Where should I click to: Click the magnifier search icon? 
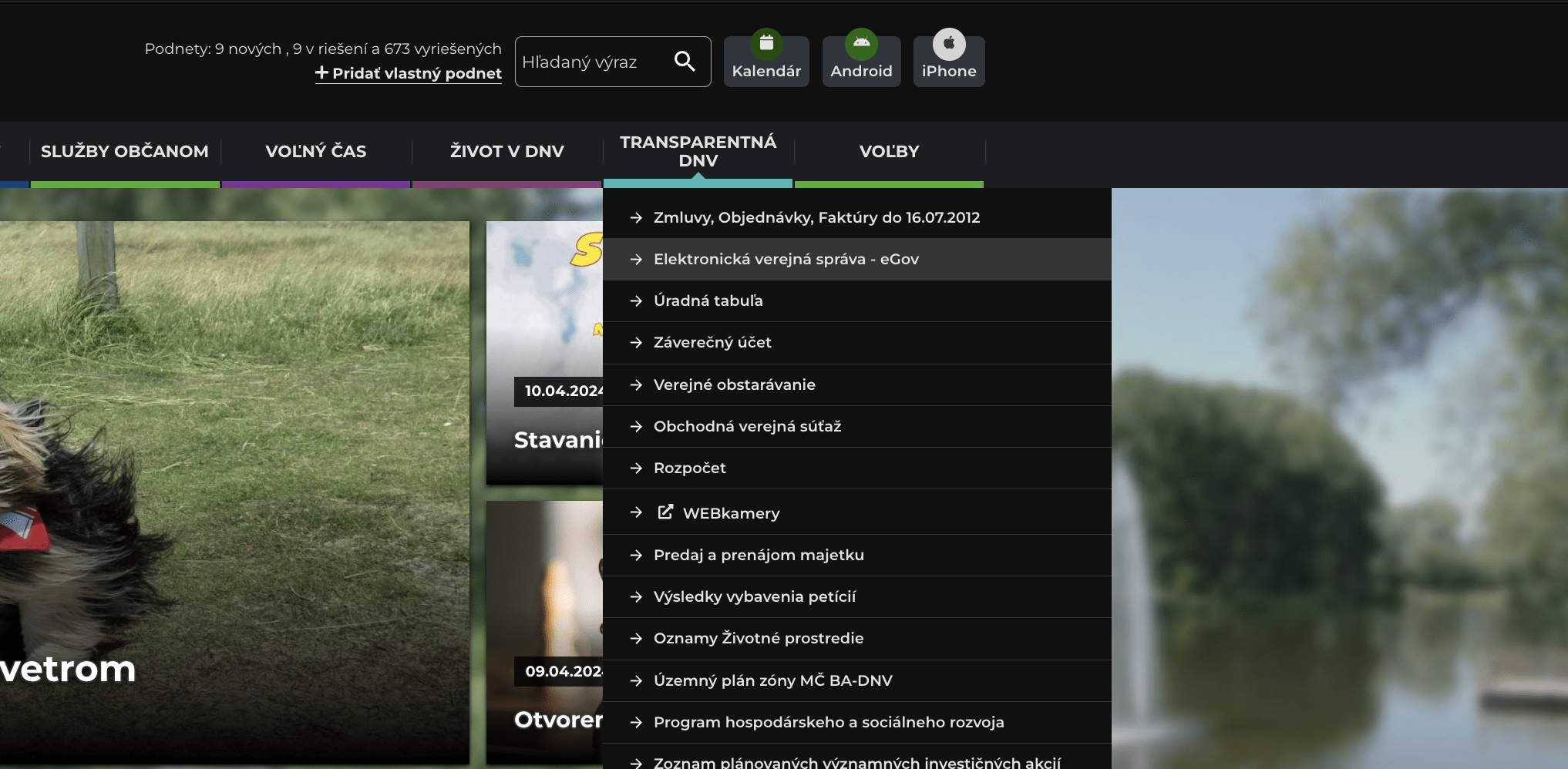tap(685, 61)
